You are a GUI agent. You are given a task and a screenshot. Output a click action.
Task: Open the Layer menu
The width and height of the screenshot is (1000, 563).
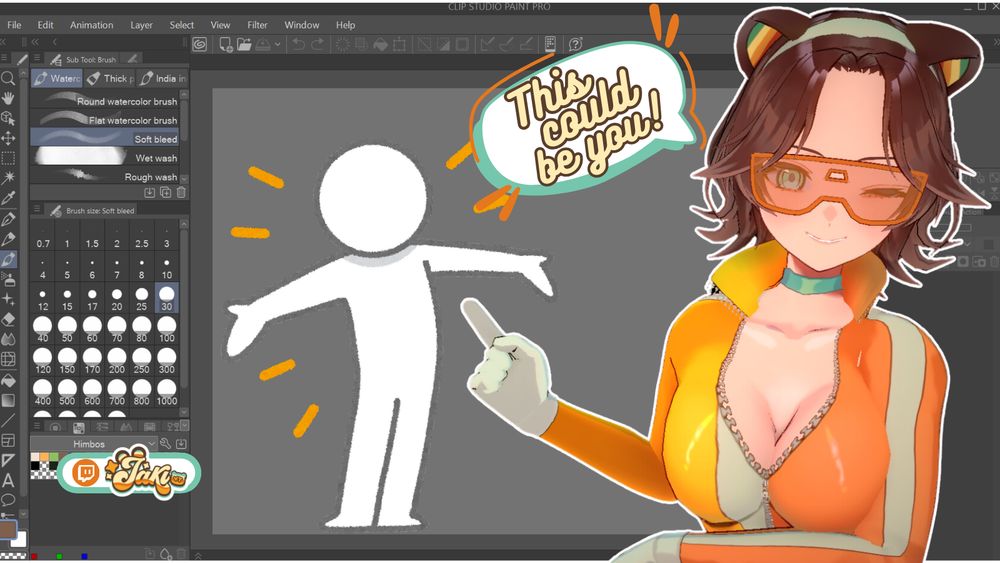141,25
